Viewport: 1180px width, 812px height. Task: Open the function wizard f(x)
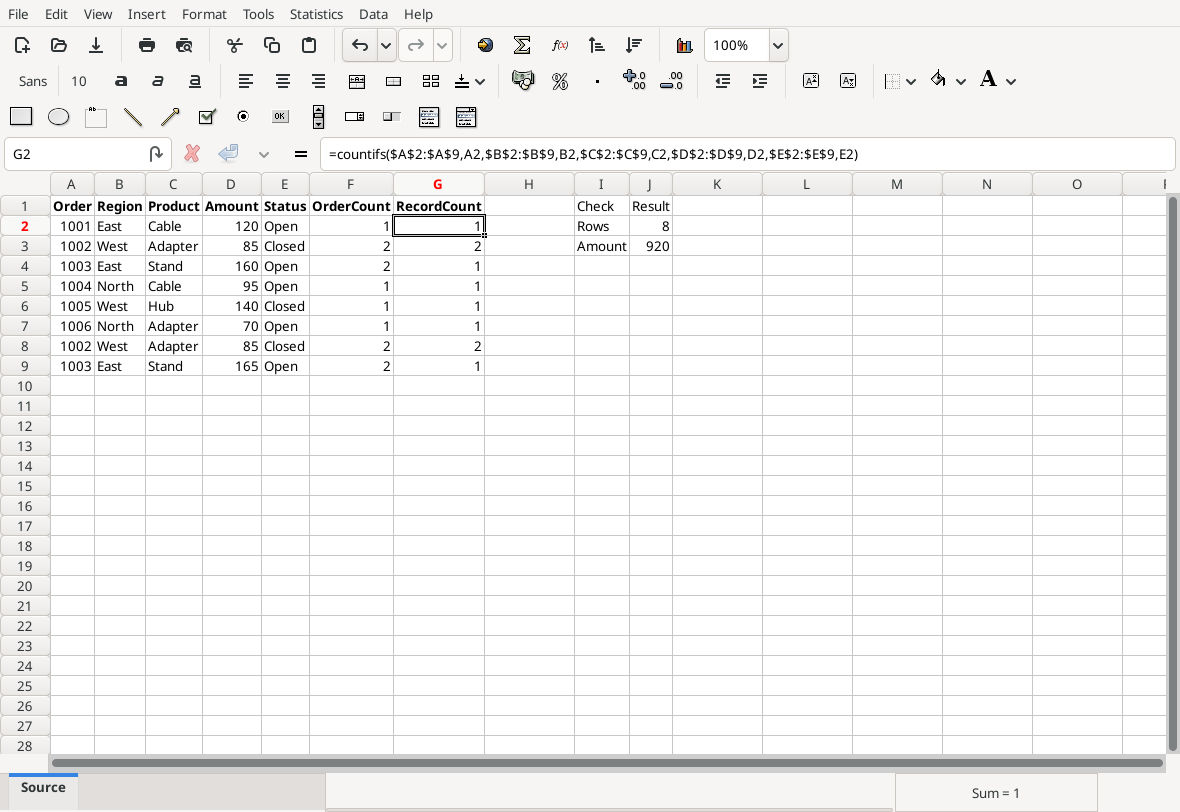pyautogui.click(x=559, y=45)
